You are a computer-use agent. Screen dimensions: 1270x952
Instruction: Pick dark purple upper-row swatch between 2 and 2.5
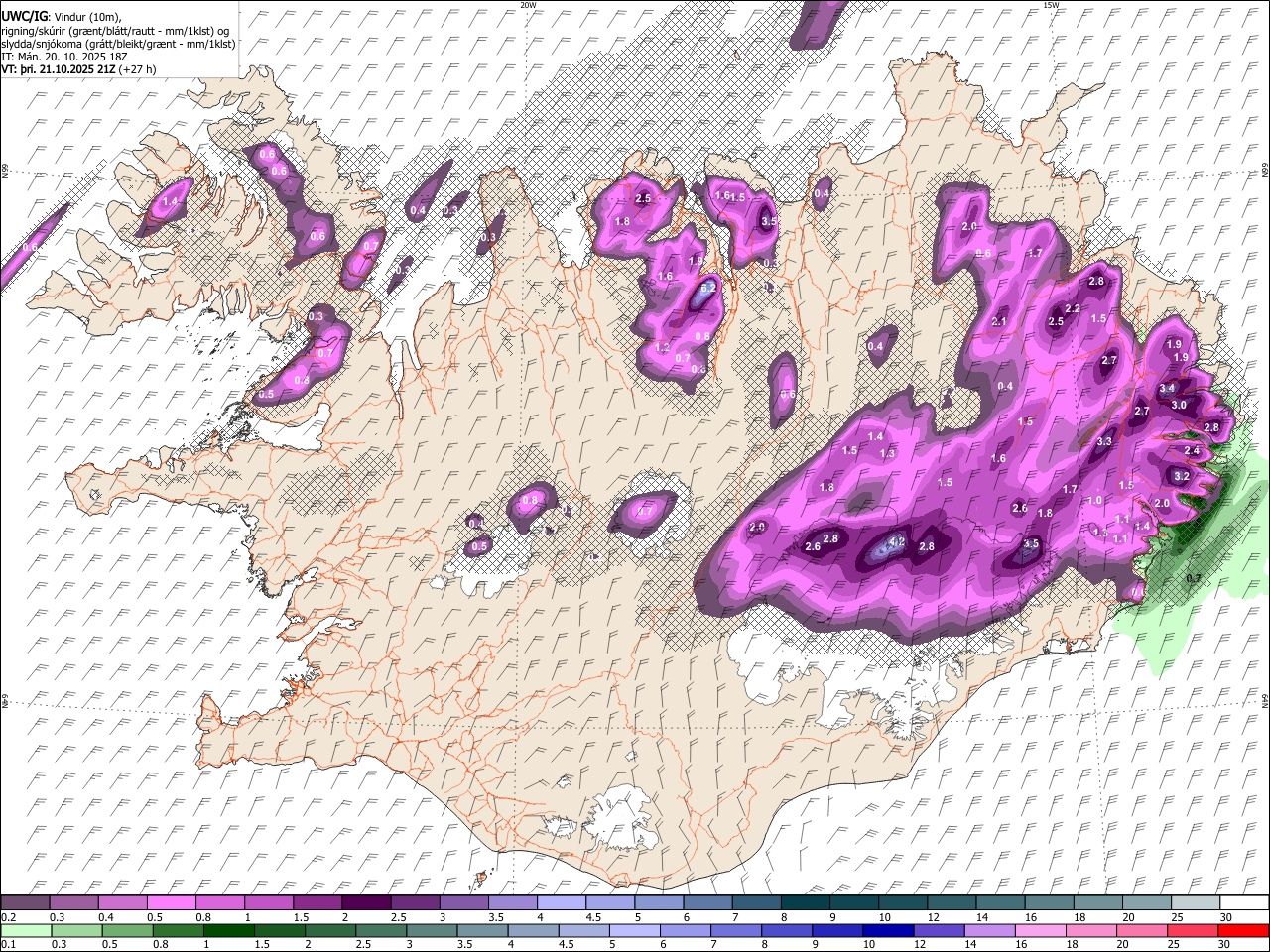(366, 903)
